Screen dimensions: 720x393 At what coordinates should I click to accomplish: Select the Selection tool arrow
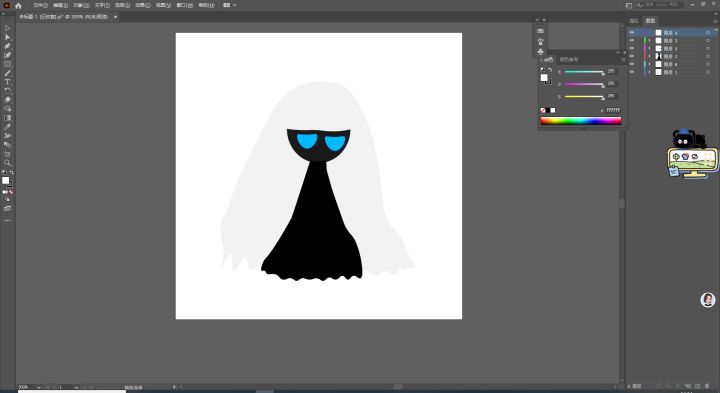click(7, 28)
